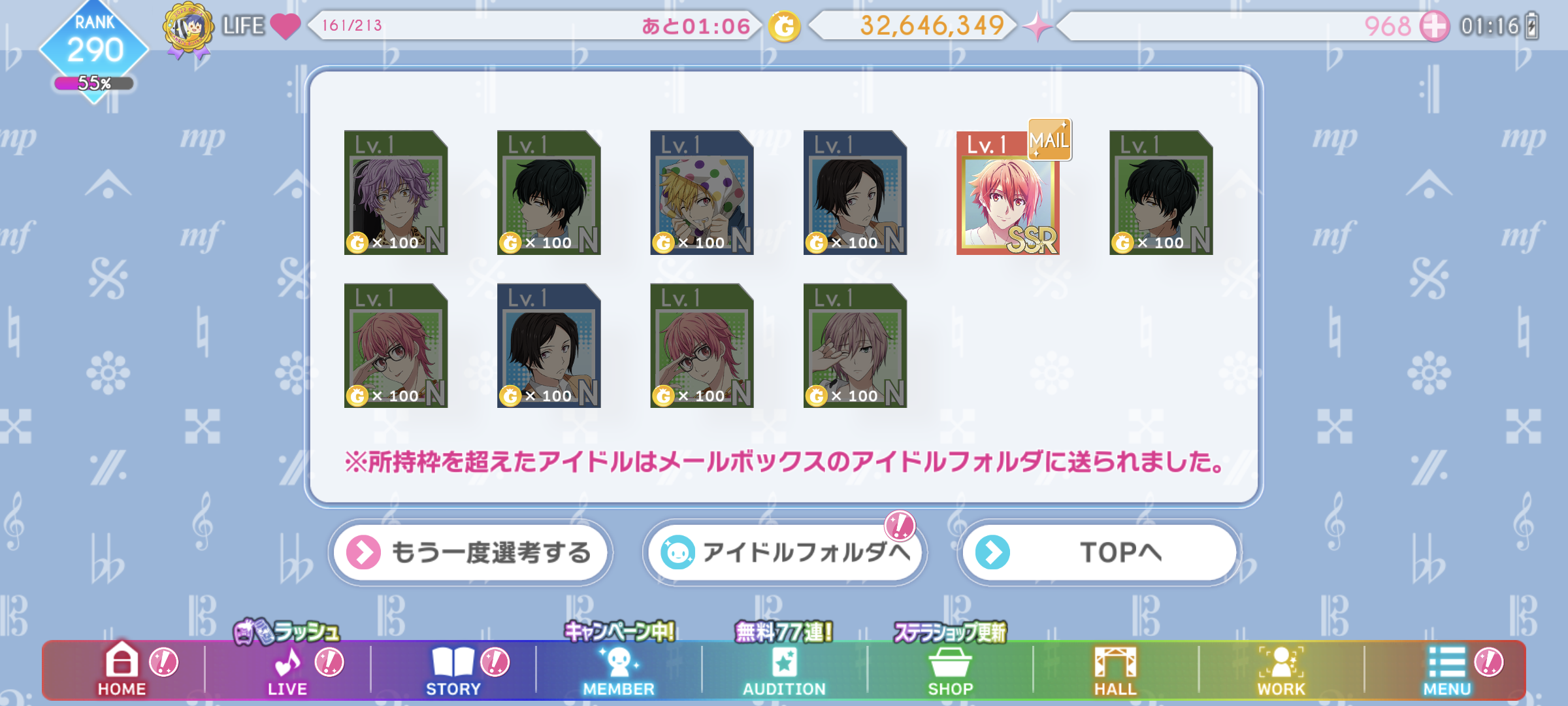Click the TOPへ button
This screenshot has width=1568, height=706.
pyautogui.click(x=1100, y=552)
